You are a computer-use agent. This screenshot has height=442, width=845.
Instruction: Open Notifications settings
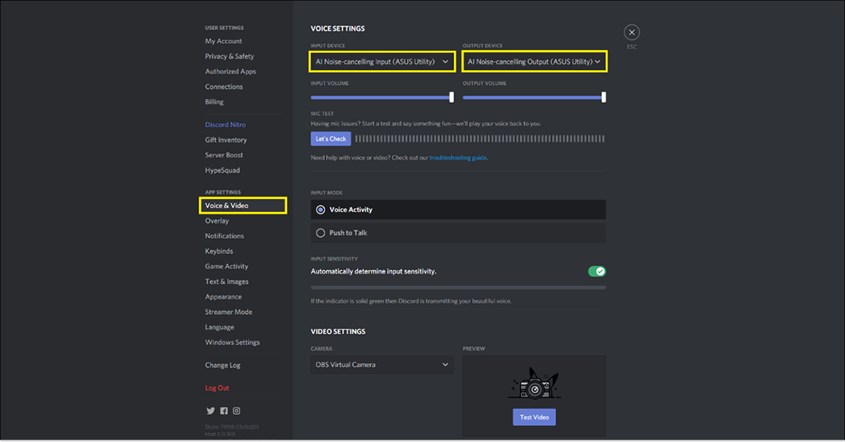click(224, 236)
